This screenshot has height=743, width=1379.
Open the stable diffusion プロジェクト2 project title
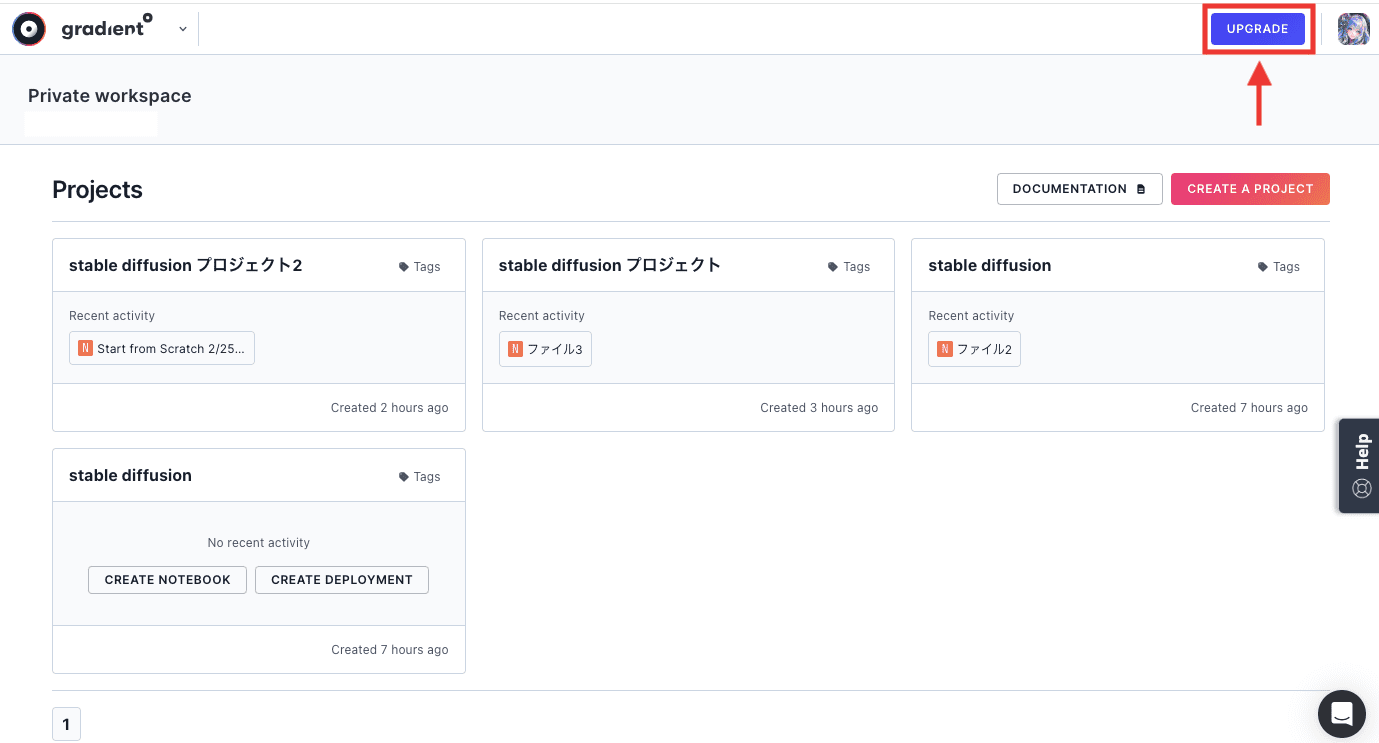point(185,265)
